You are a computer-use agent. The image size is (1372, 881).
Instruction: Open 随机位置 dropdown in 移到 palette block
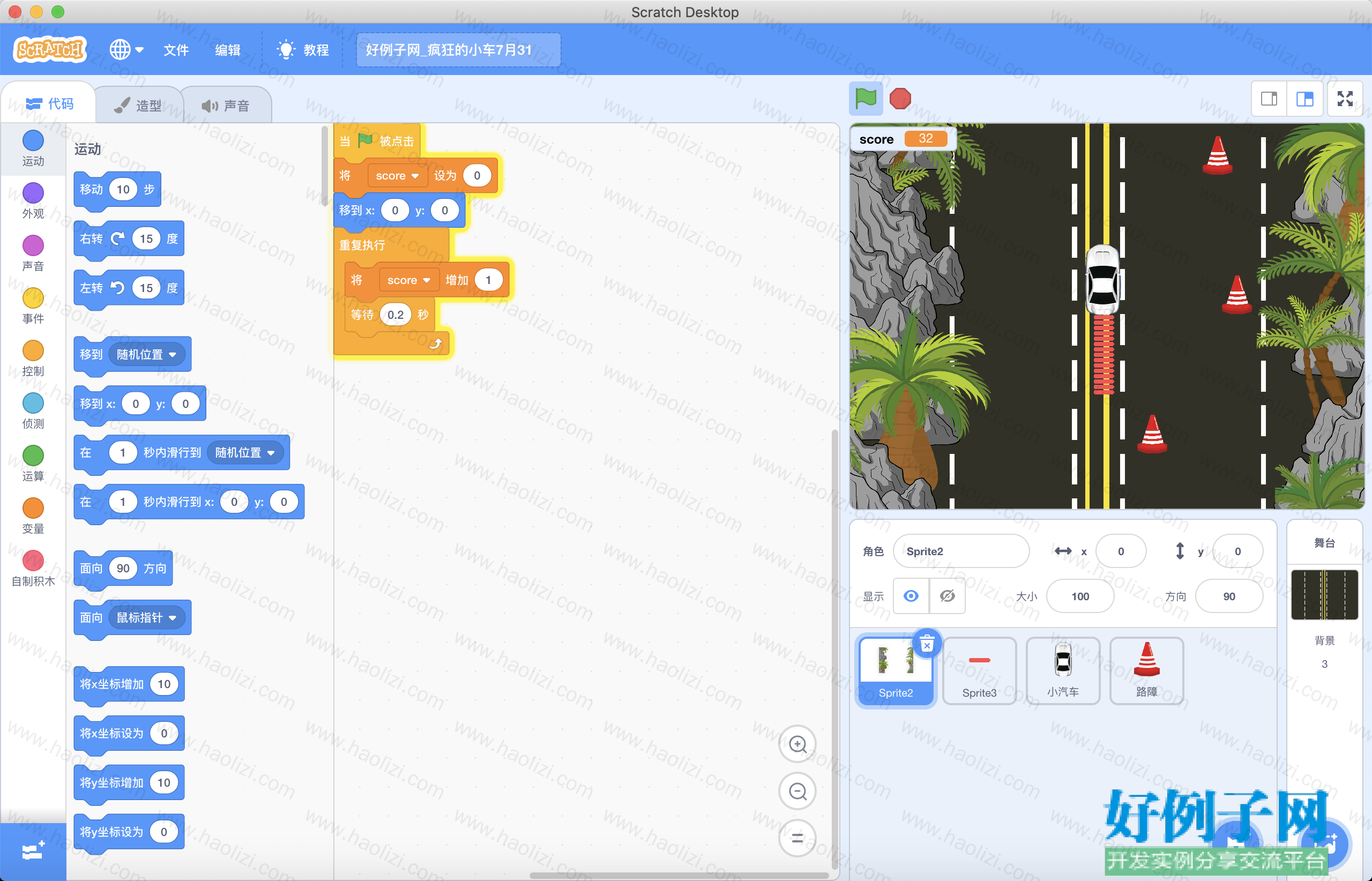point(146,354)
